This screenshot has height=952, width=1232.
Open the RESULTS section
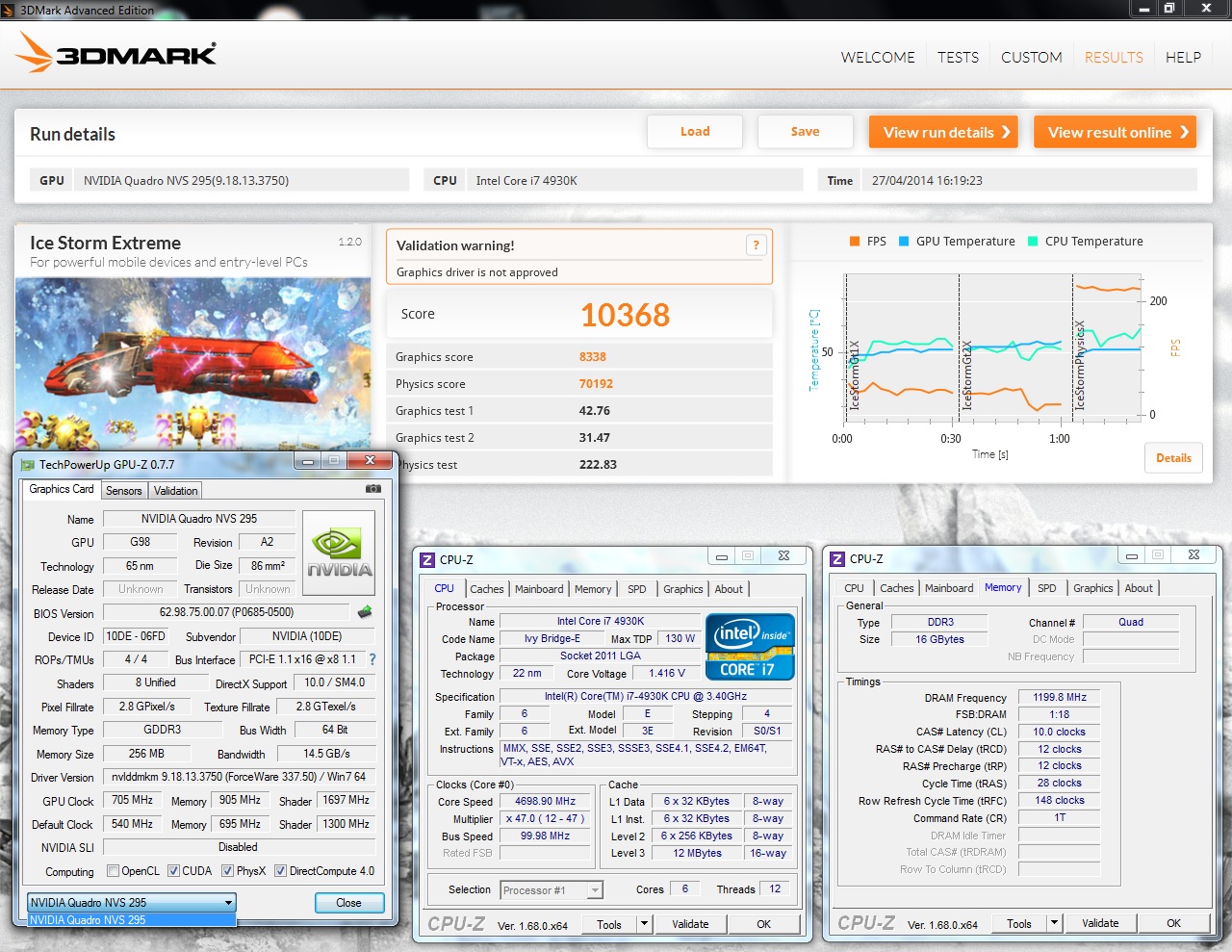(x=1114, y=58)
